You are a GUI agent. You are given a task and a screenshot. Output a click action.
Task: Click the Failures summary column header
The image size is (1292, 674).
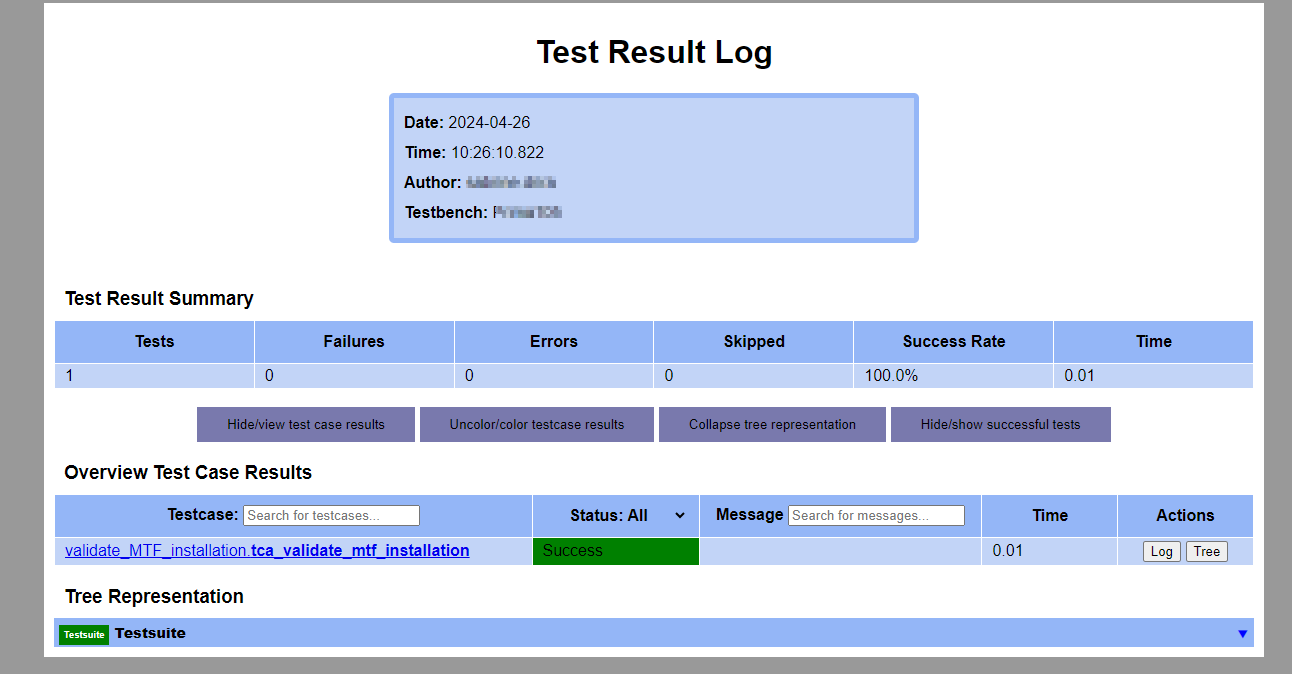(x=354, y=342)
